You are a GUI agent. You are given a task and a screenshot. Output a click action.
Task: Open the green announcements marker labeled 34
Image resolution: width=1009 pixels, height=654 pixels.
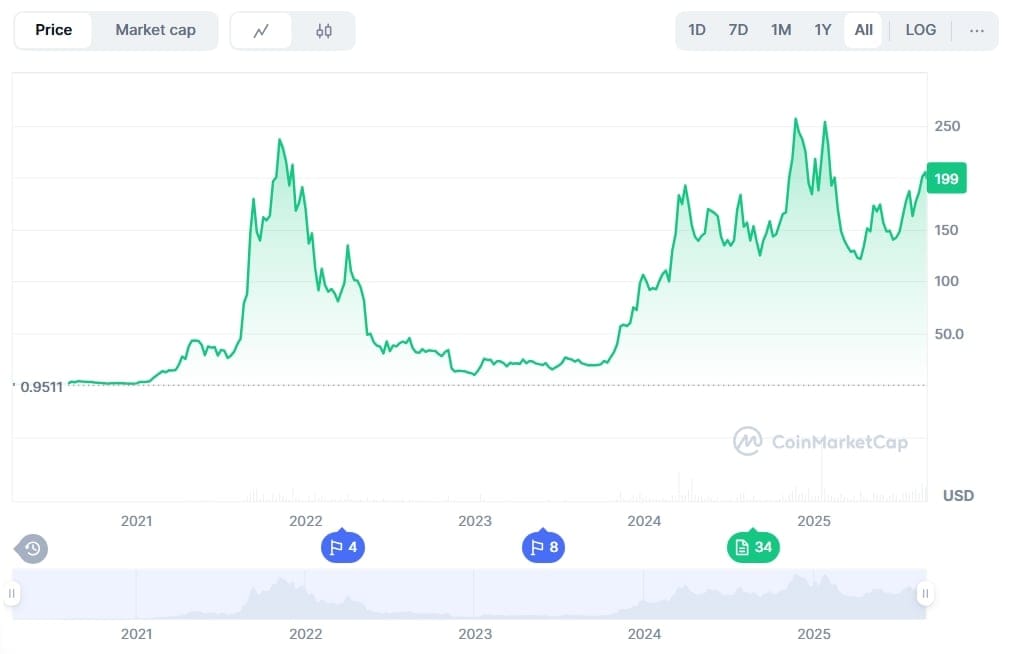click(x=753, y=547)
